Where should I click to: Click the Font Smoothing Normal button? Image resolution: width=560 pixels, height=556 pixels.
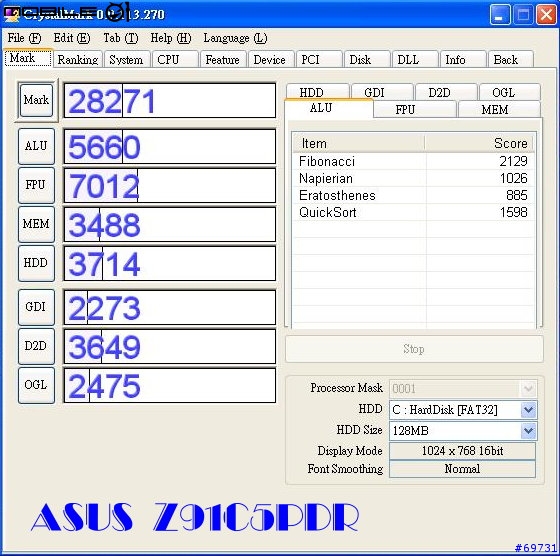[462, 469]
